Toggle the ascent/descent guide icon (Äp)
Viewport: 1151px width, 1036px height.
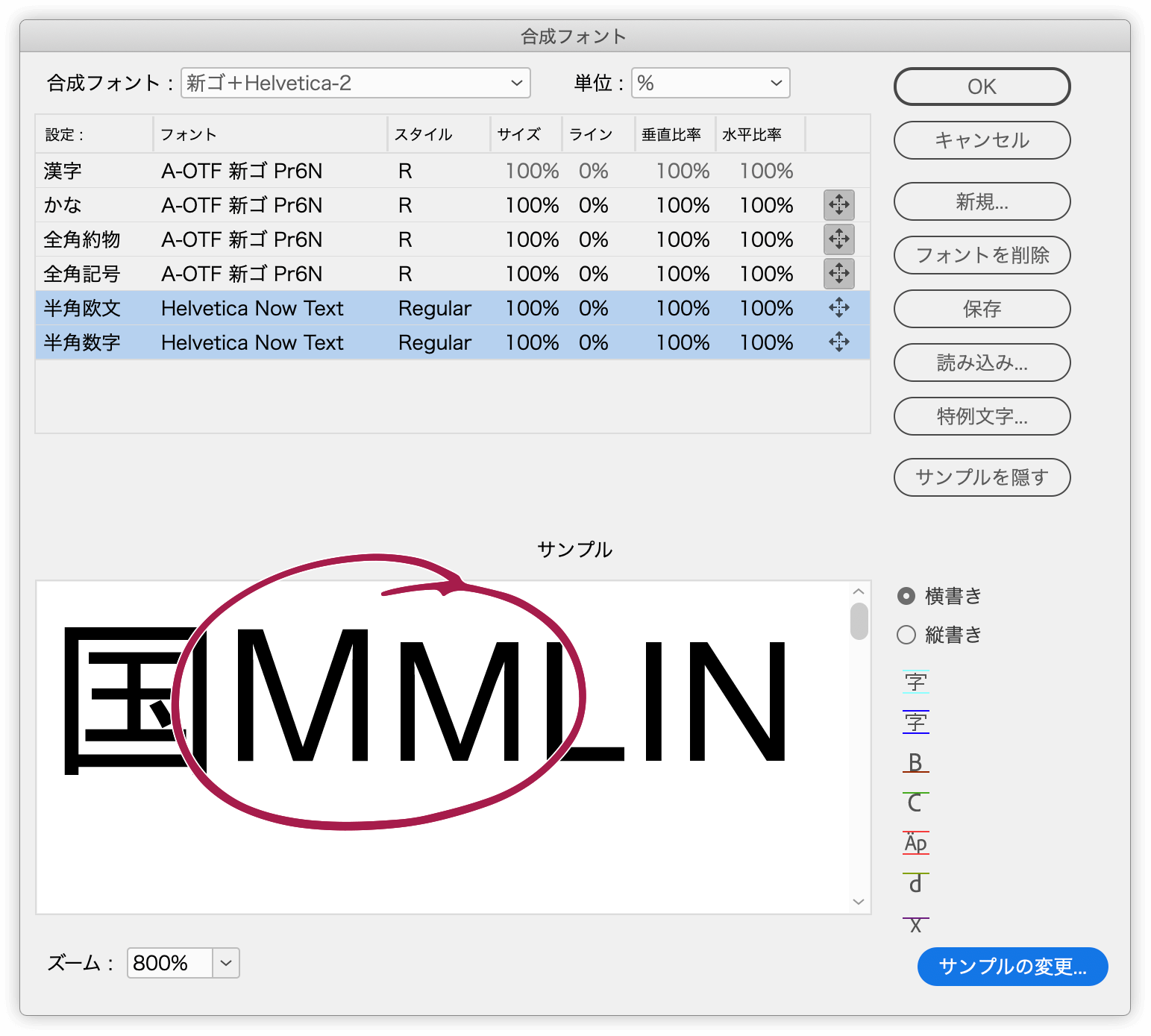pos(916,843)
